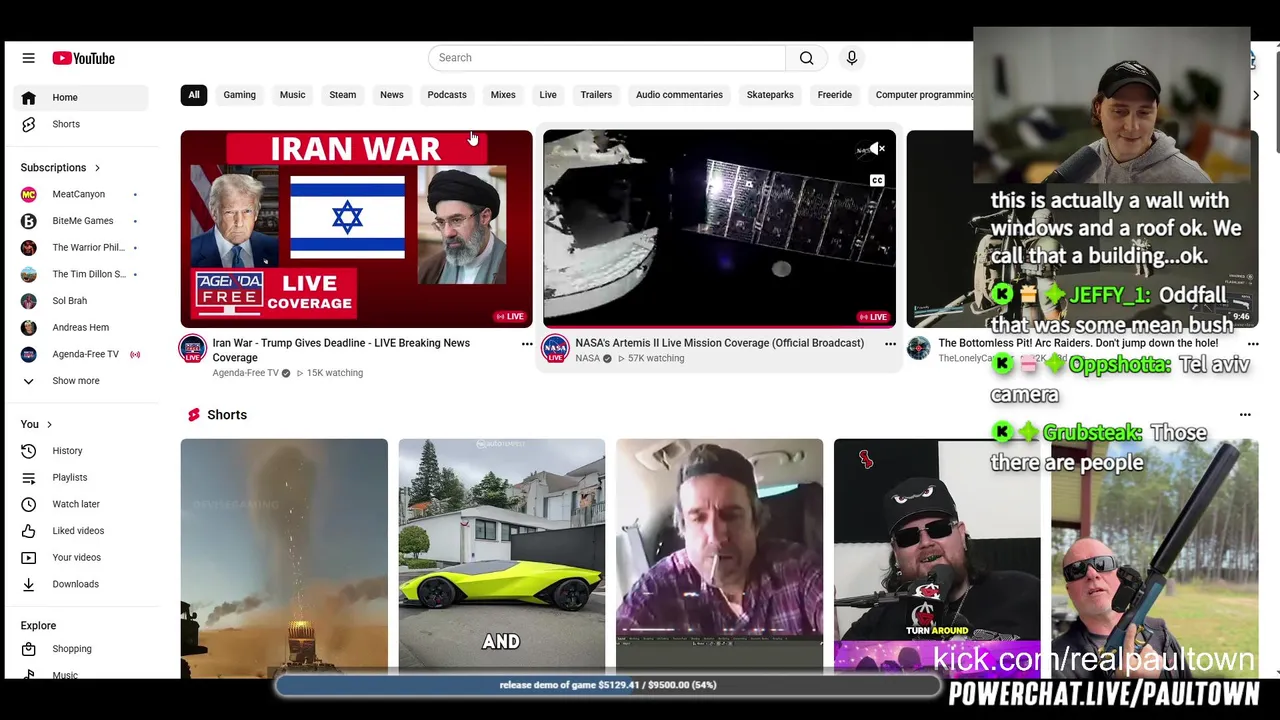The height and width of the screenshot is (720, 1280).
Task: Select the Computer programming chip
Action: click(924, 95)
